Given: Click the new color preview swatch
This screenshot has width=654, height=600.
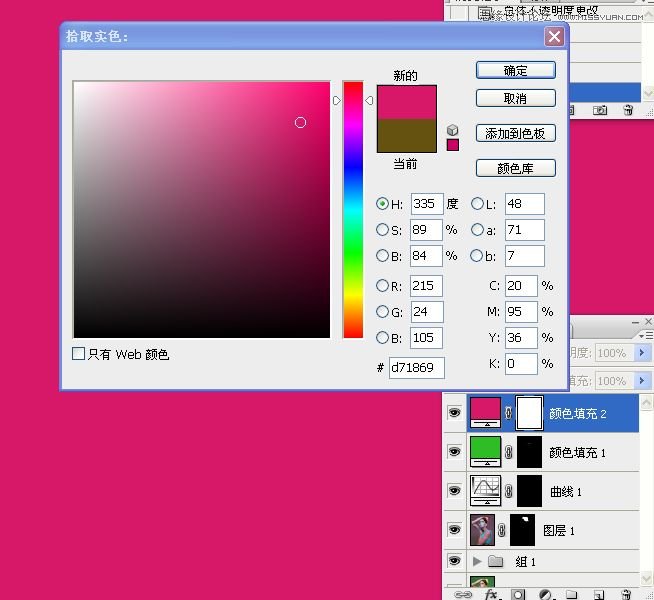Looking at the screenshot, I should coord(407,103).
